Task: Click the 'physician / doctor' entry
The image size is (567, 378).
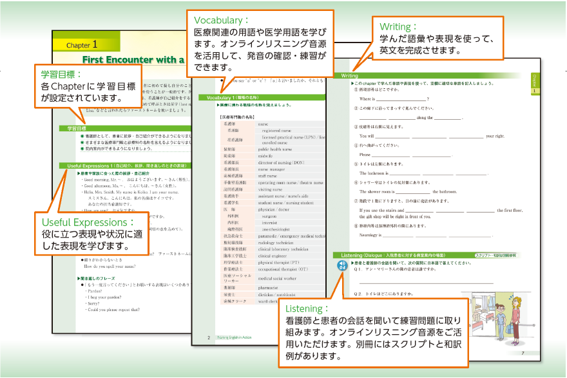Action: click(273, 209)
